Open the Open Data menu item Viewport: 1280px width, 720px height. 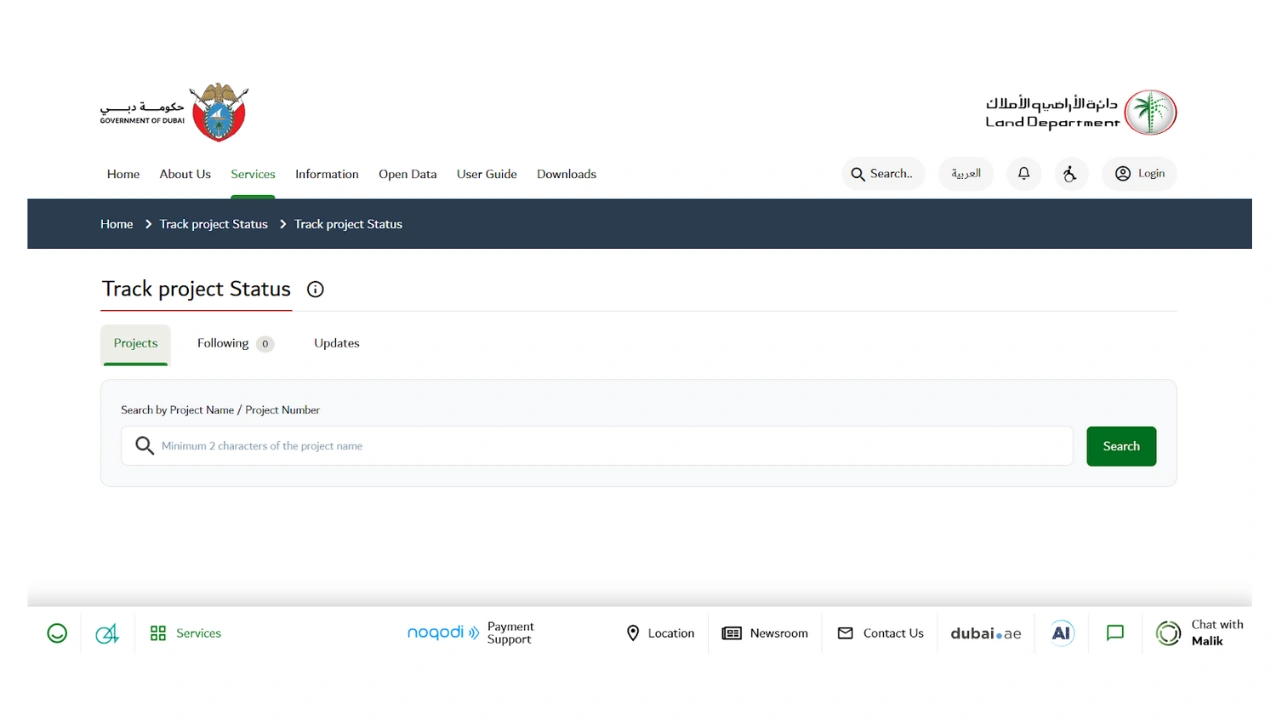[407, 173]
